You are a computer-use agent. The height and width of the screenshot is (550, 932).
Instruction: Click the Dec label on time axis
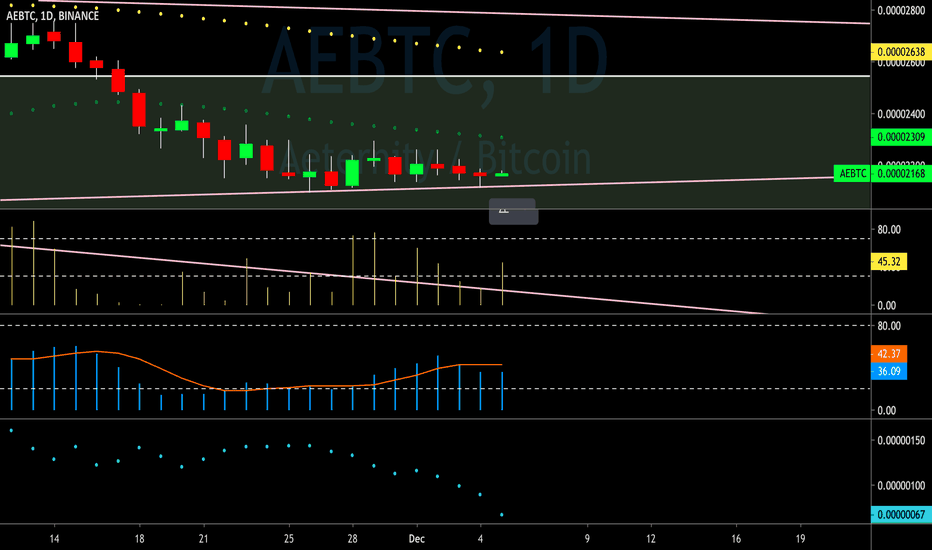click(x=417, y=539)
